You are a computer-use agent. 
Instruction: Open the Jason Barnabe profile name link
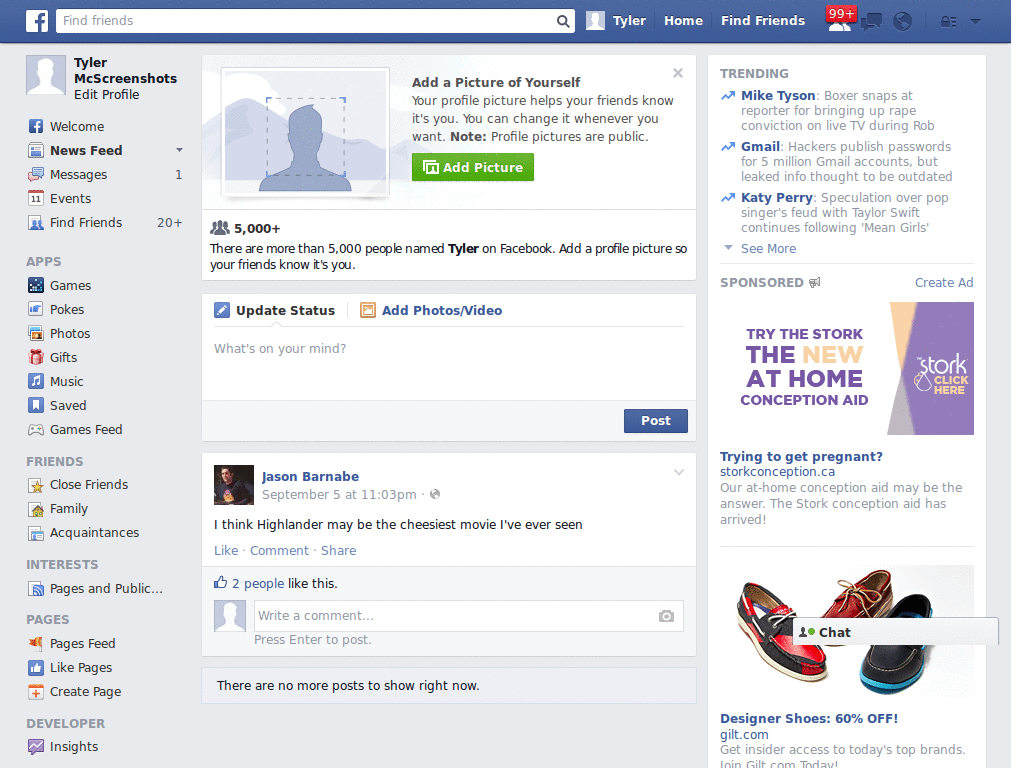pos(310,477)
